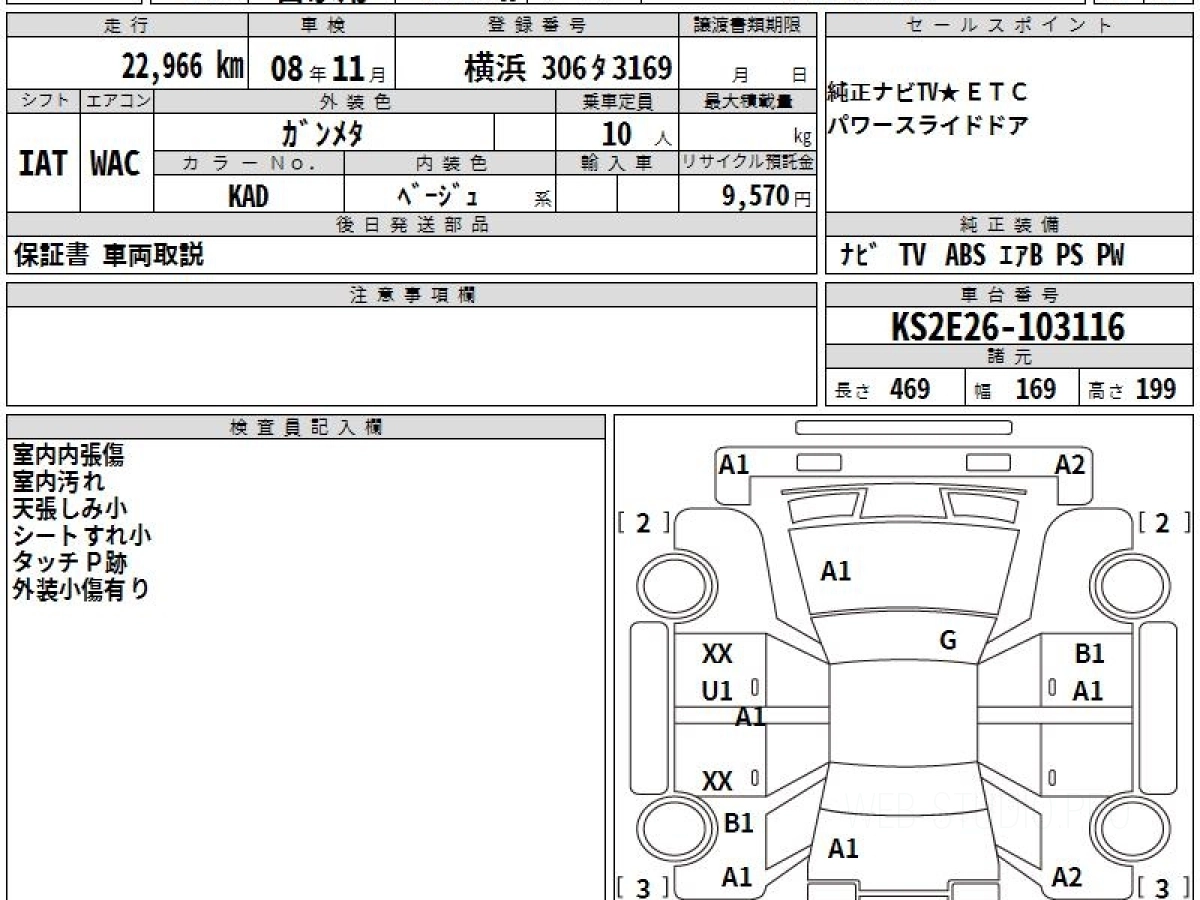
Task: Click the color number KAD cell
Action: tap(248, 197)
